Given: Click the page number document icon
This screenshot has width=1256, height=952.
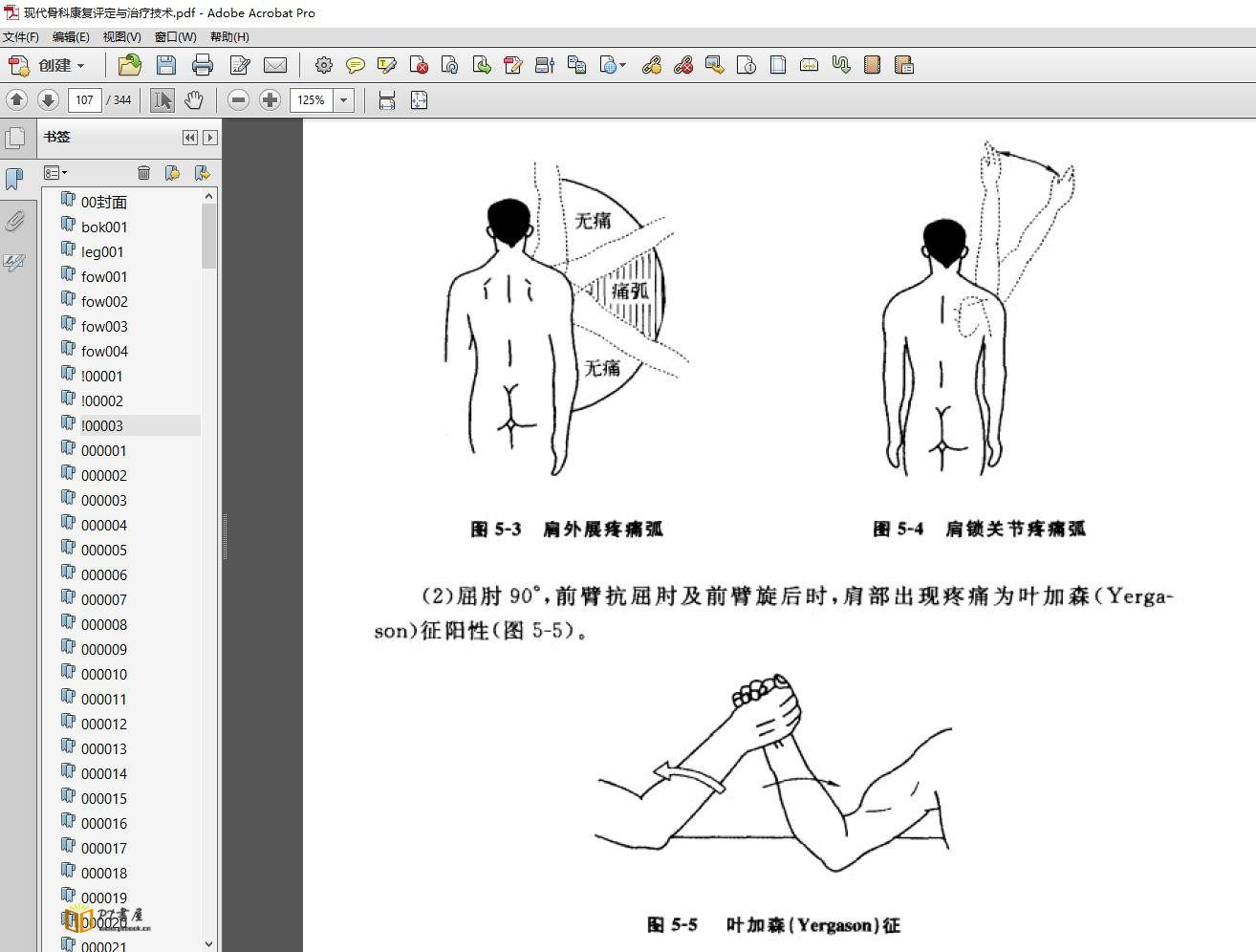Looking at the screenshot, I should (747, 65).
